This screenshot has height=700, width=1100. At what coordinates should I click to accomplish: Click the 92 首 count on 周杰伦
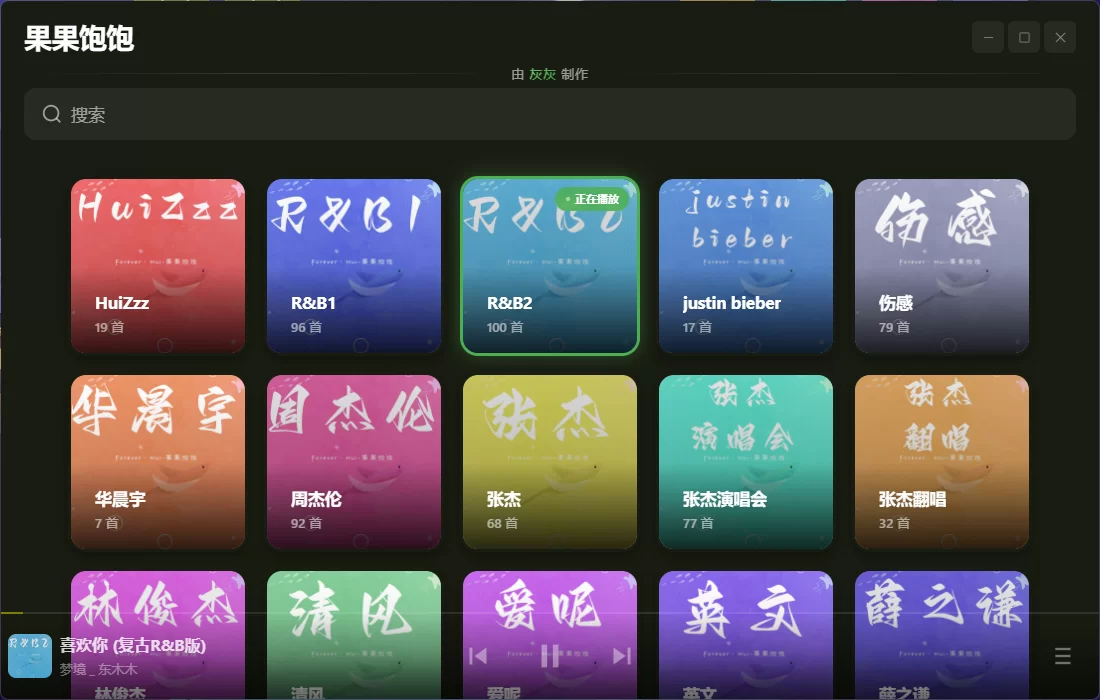click(307, 523)
